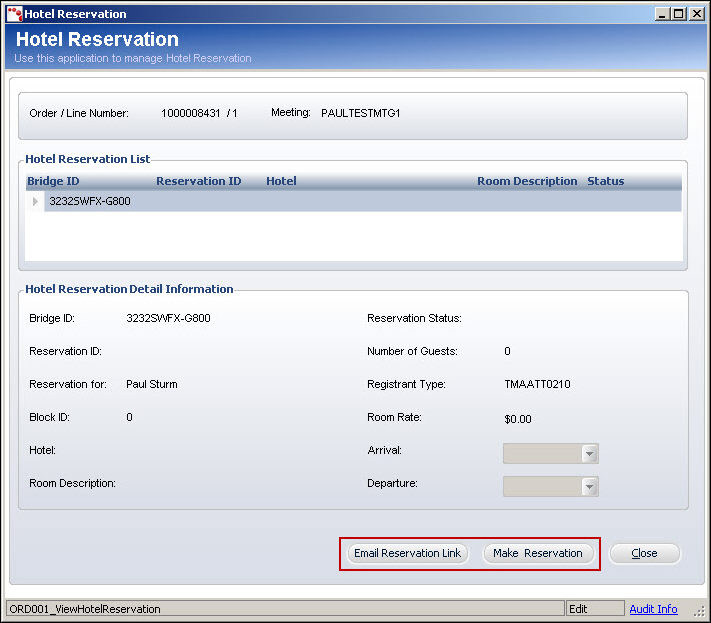Viewport: 711px width, 623px height.
Task: Click ORD001_ViewHotelReservation in status bar
Action: pyautogui.click(x=85, y=609)
